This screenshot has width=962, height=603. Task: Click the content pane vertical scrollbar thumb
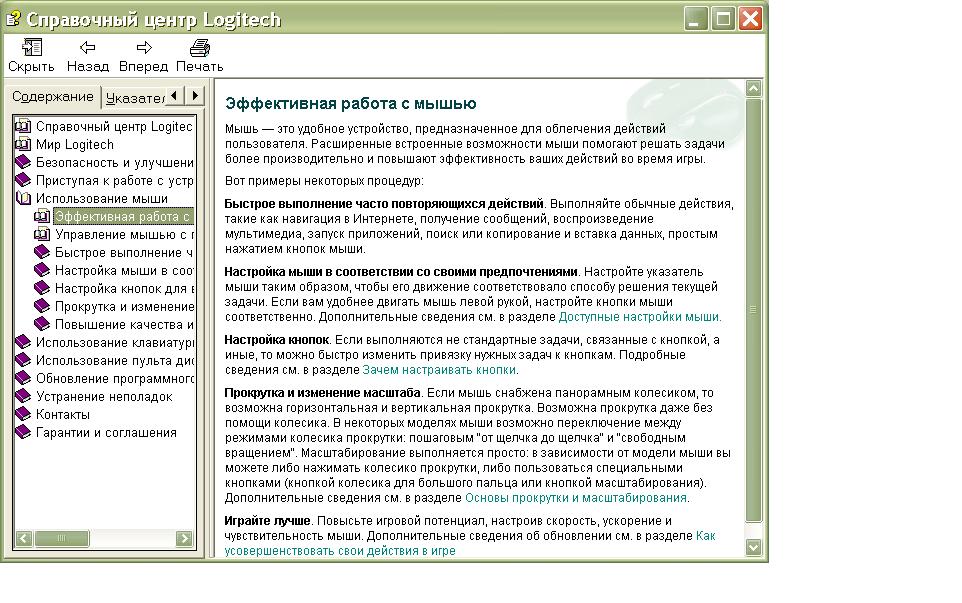pyautogui.click(x=753, y=310)
